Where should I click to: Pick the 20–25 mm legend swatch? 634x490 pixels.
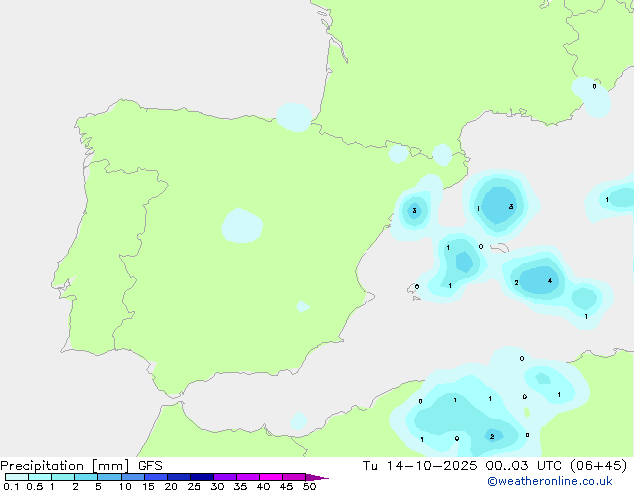(x=179, y=477)
